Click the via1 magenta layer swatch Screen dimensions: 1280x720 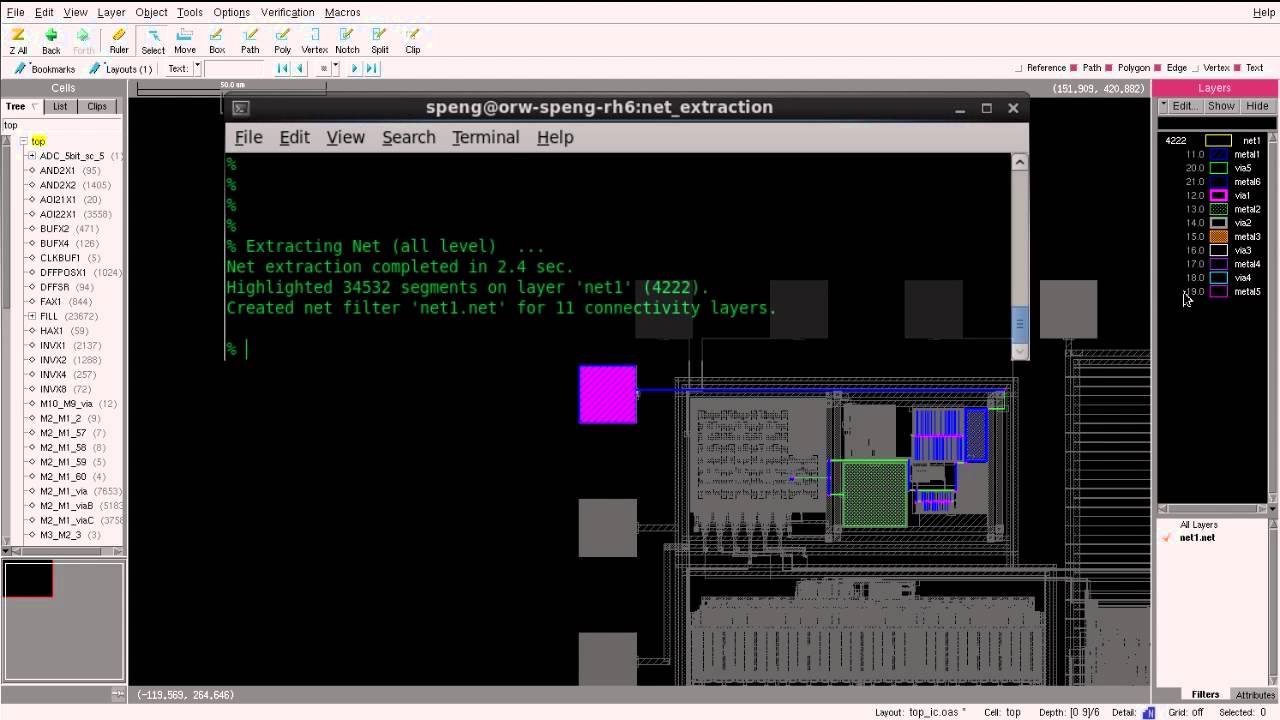coord(1218,196)
